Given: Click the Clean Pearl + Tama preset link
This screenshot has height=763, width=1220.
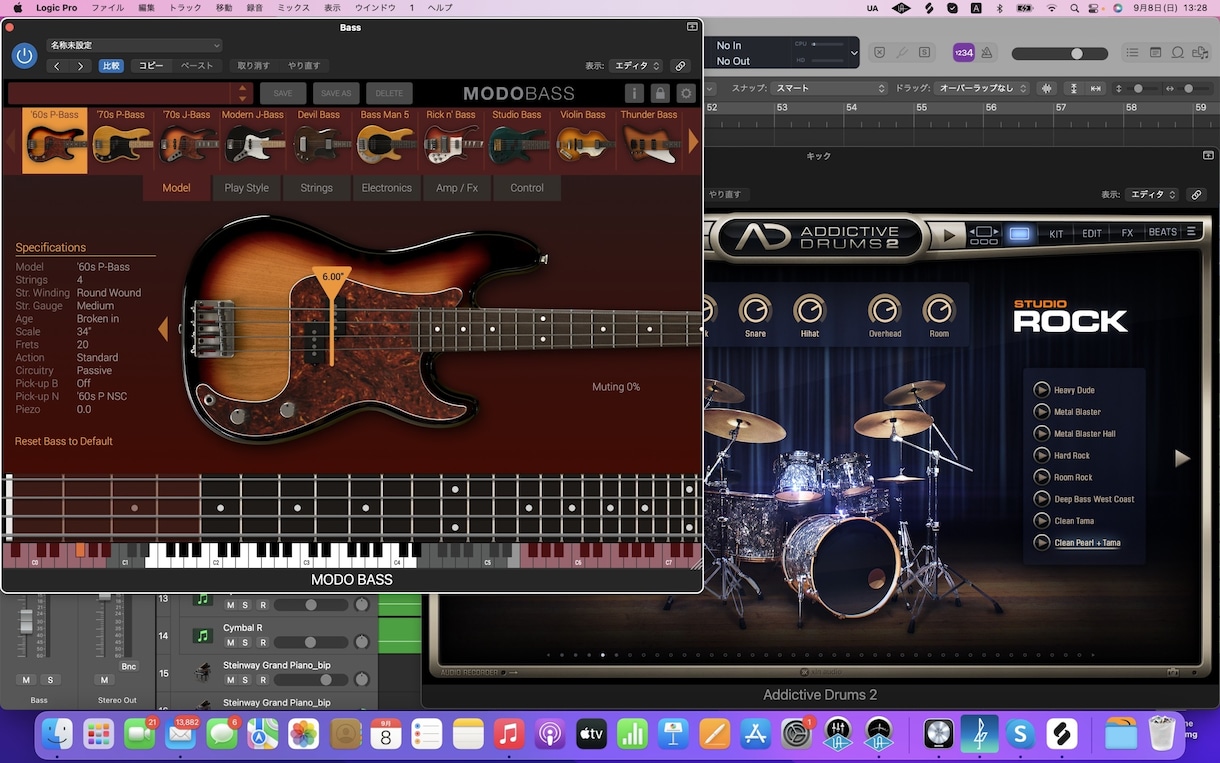Looking at the screenshot, I should tap(1087, 543).
